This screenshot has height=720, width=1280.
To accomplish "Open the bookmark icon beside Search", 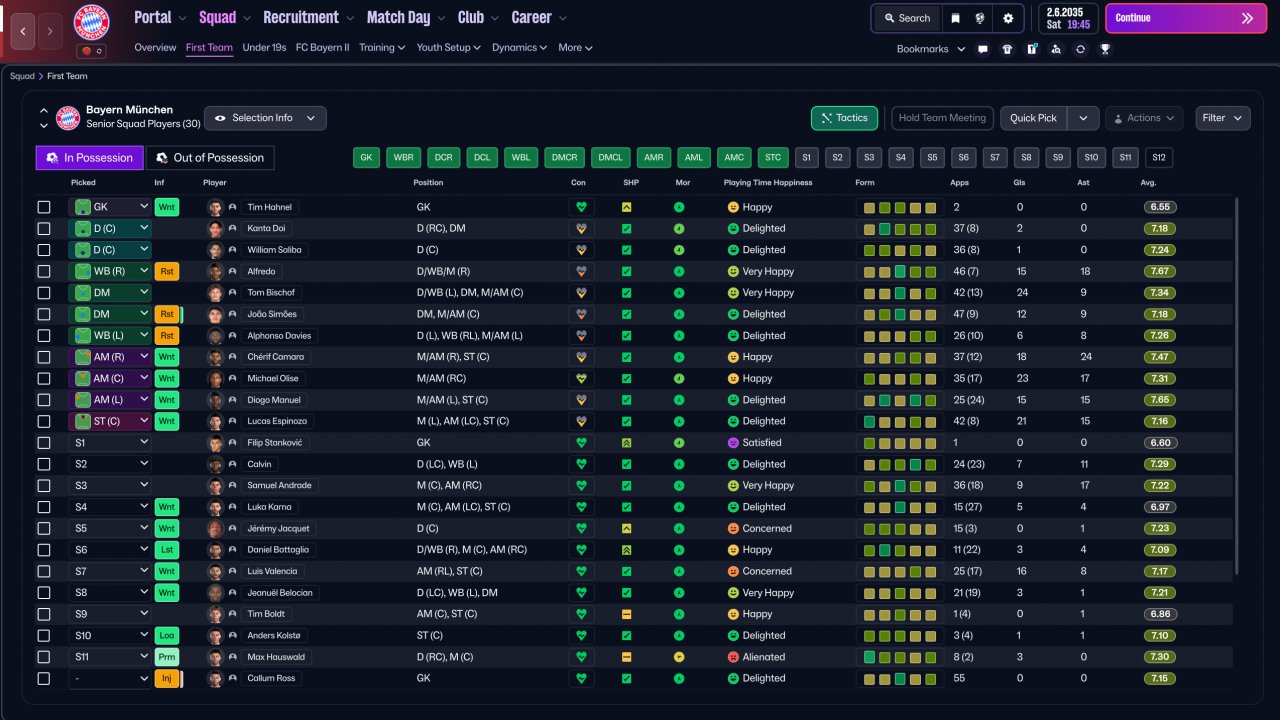I will click(x=955, y=18).
